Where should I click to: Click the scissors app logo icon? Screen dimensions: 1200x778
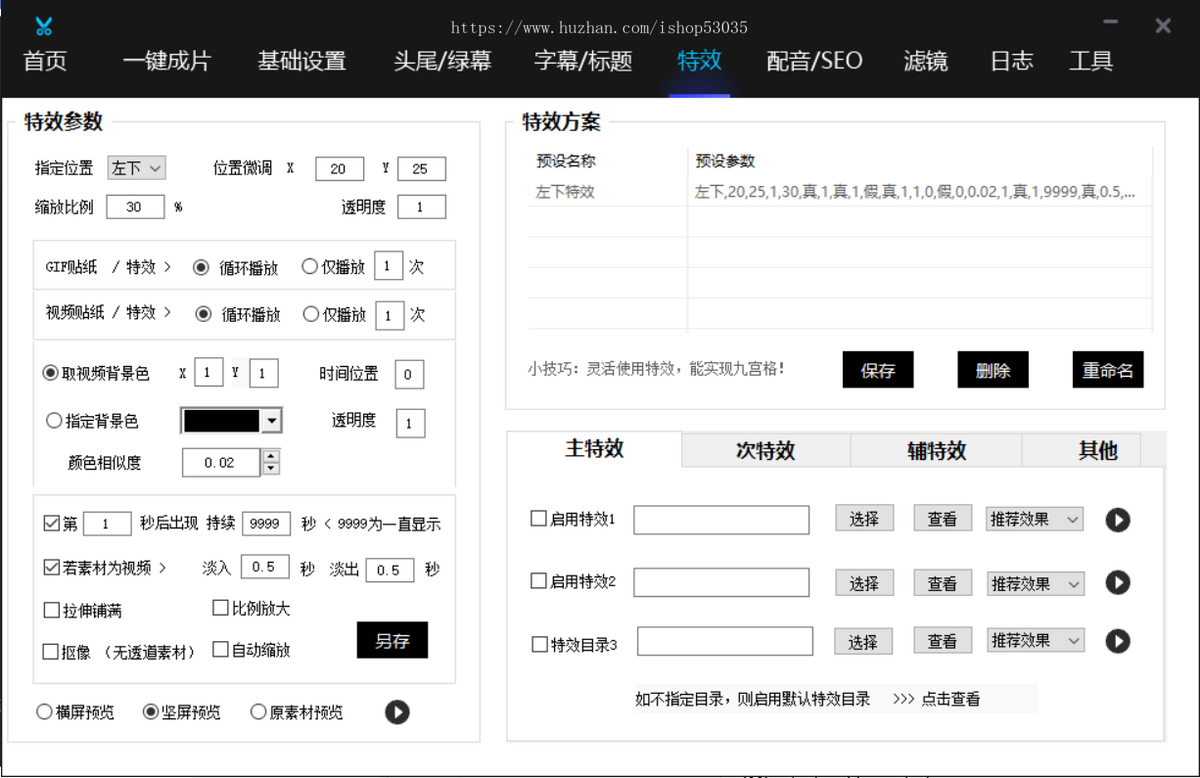click(43, 26)
